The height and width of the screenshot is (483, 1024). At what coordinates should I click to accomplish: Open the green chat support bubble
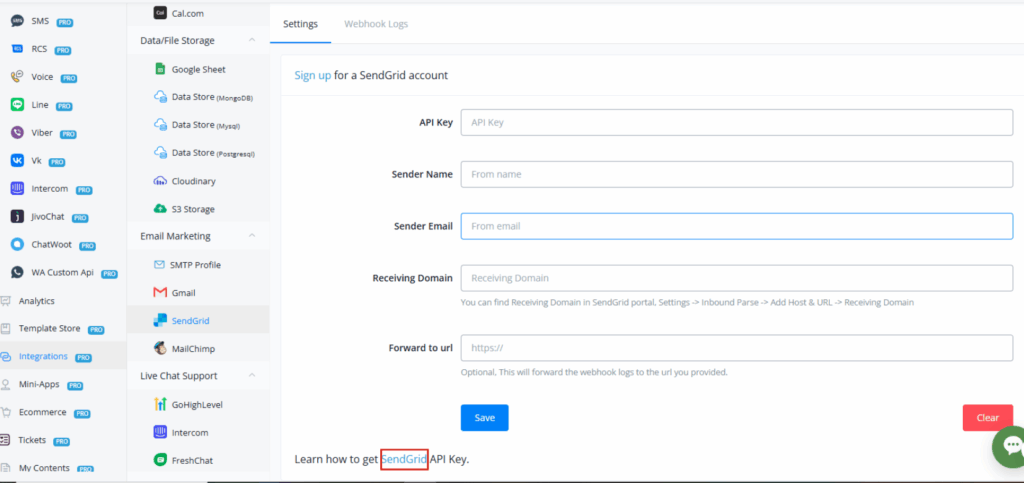click(x=1011, y=446)
